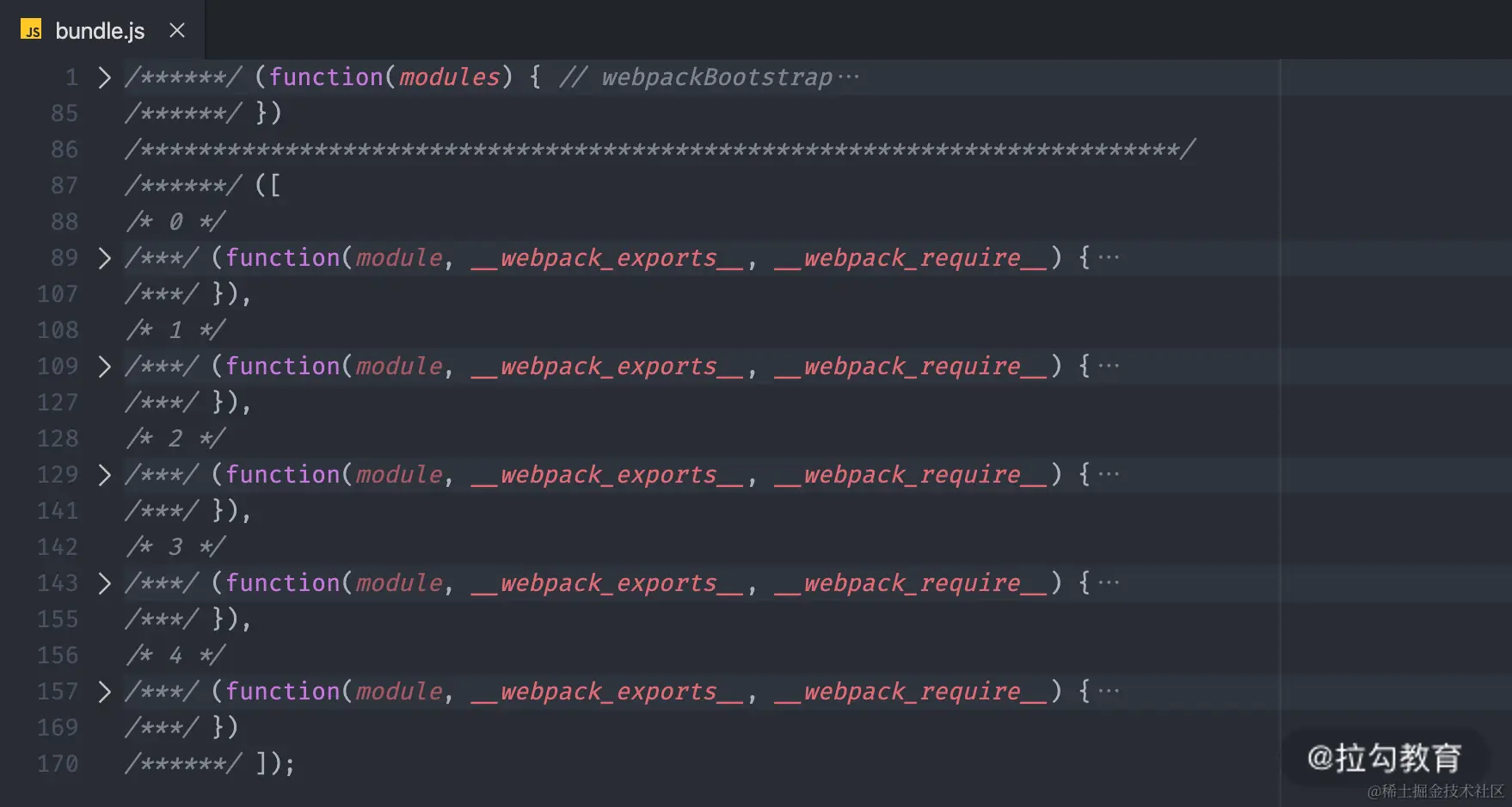Click the '([' opening on line 87
The height and width of the screenshot is (807, 1512).
[268, 186]
